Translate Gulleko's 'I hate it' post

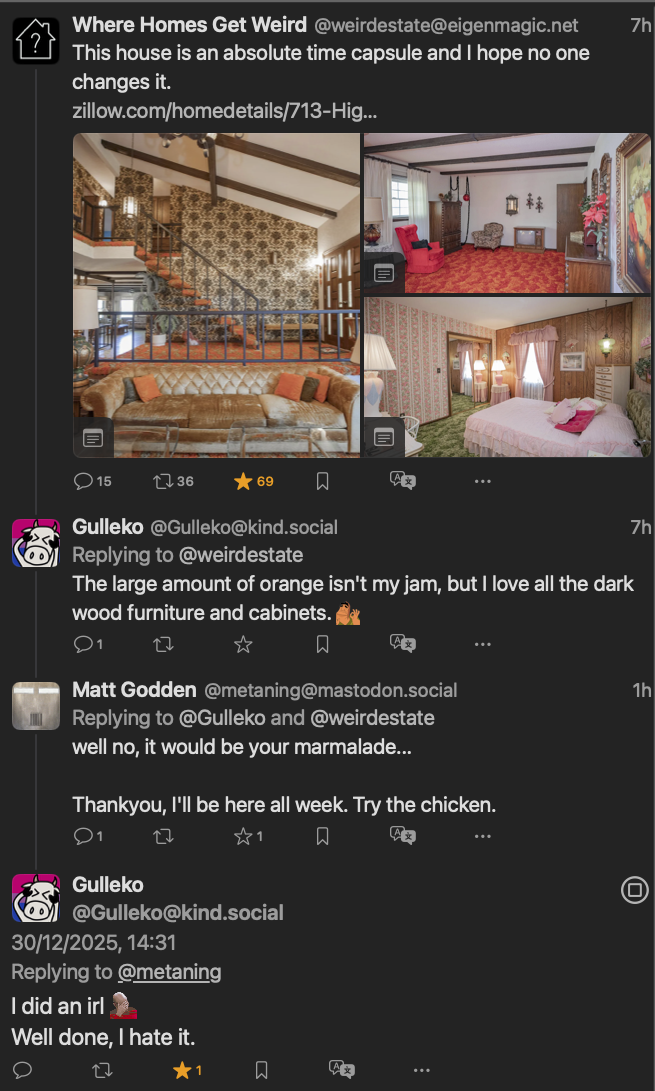[341, 1070]
